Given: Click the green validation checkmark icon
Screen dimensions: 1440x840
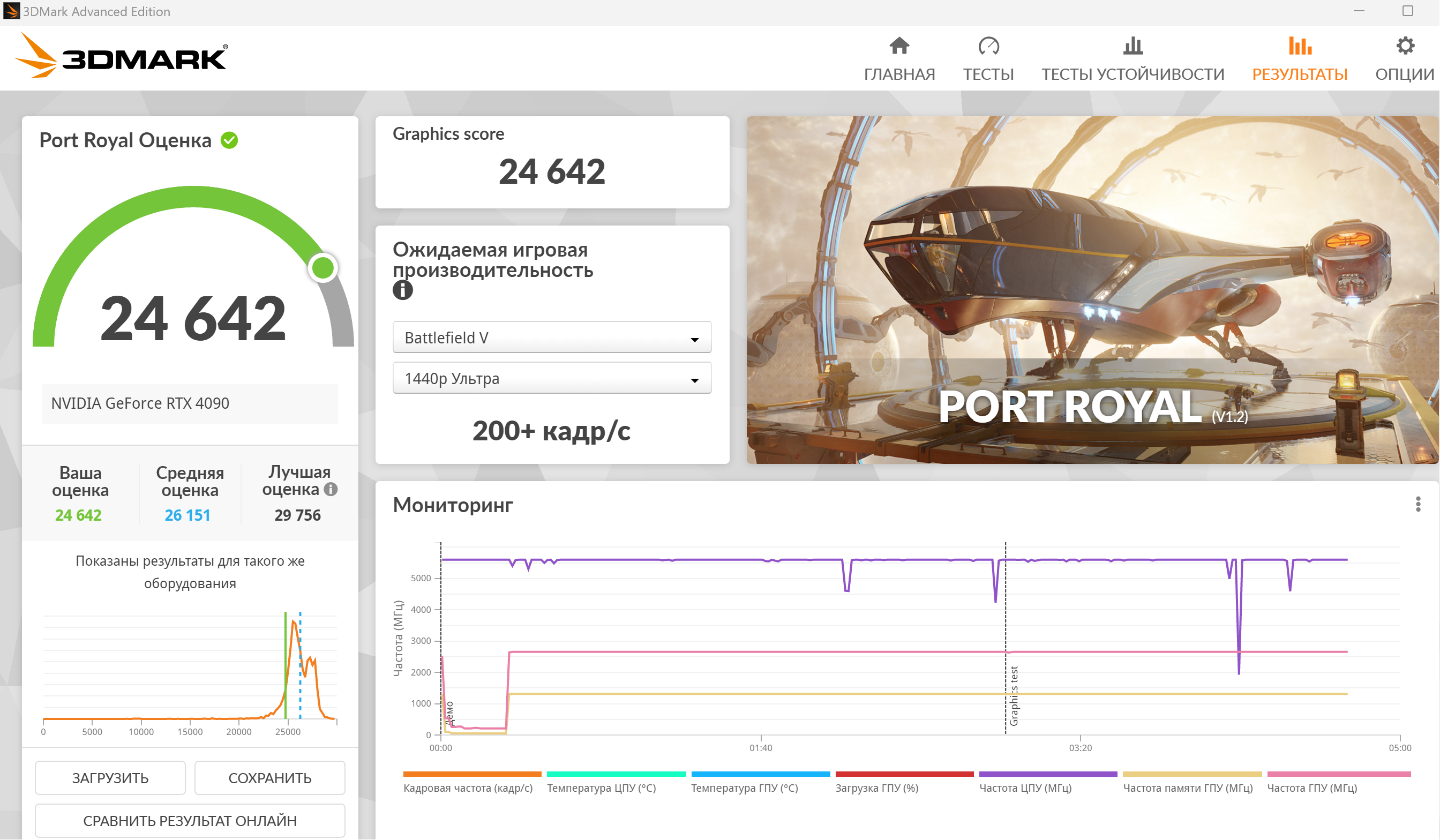Looking at the screenshot, I should 229,140.
